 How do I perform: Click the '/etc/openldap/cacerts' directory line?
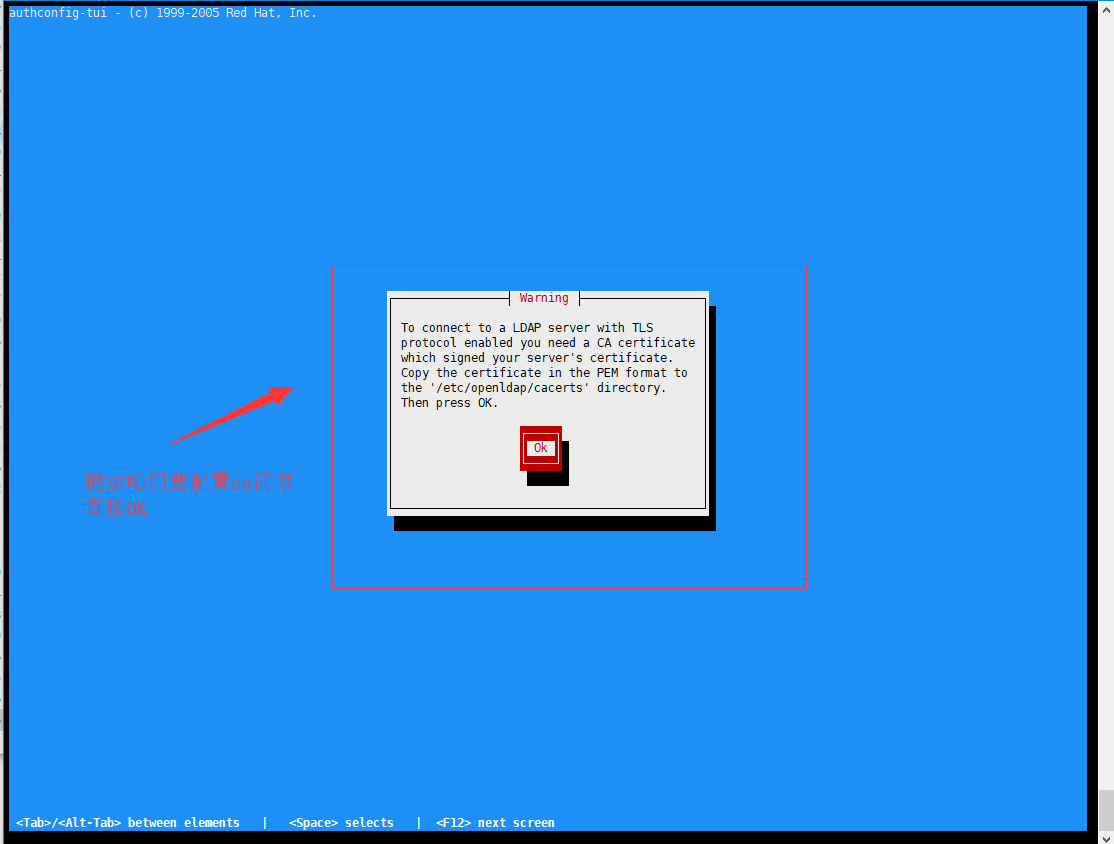point(534,388)
